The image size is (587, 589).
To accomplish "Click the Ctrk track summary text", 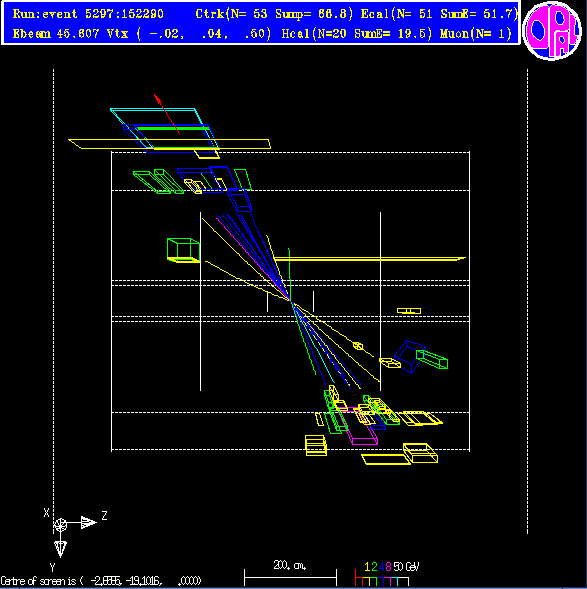I will (274, 14).
